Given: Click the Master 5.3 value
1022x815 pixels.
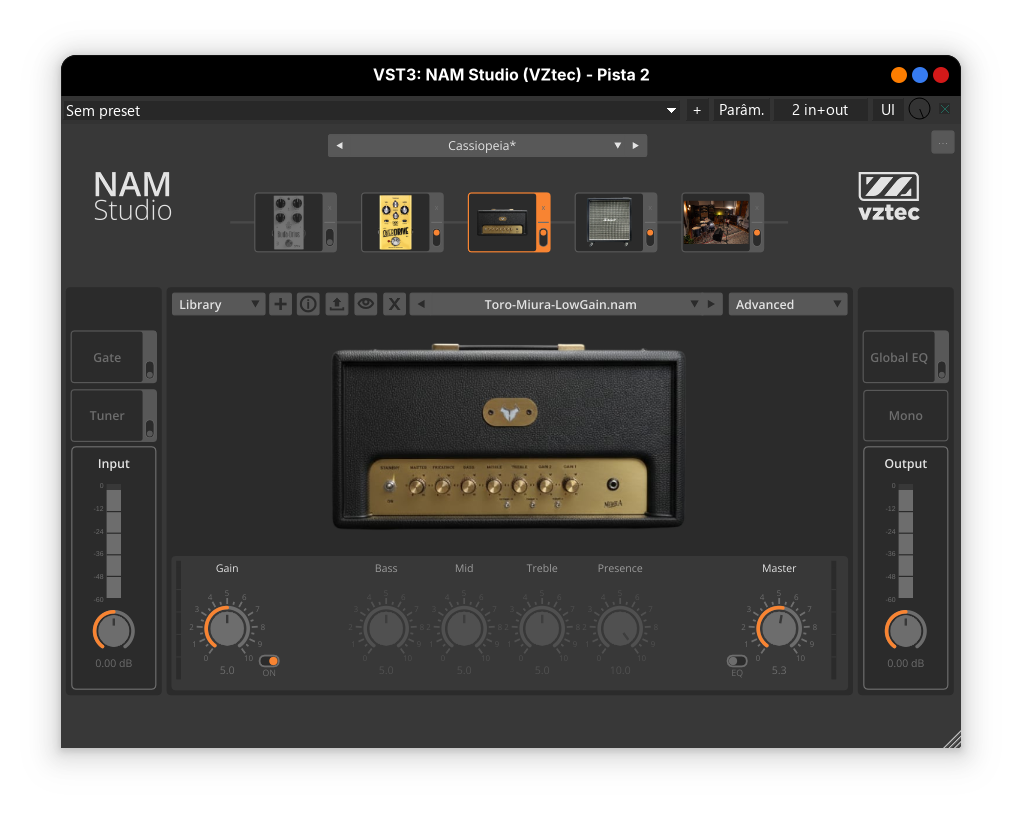Looking at the screenshot, I should [x=779, y=670].
